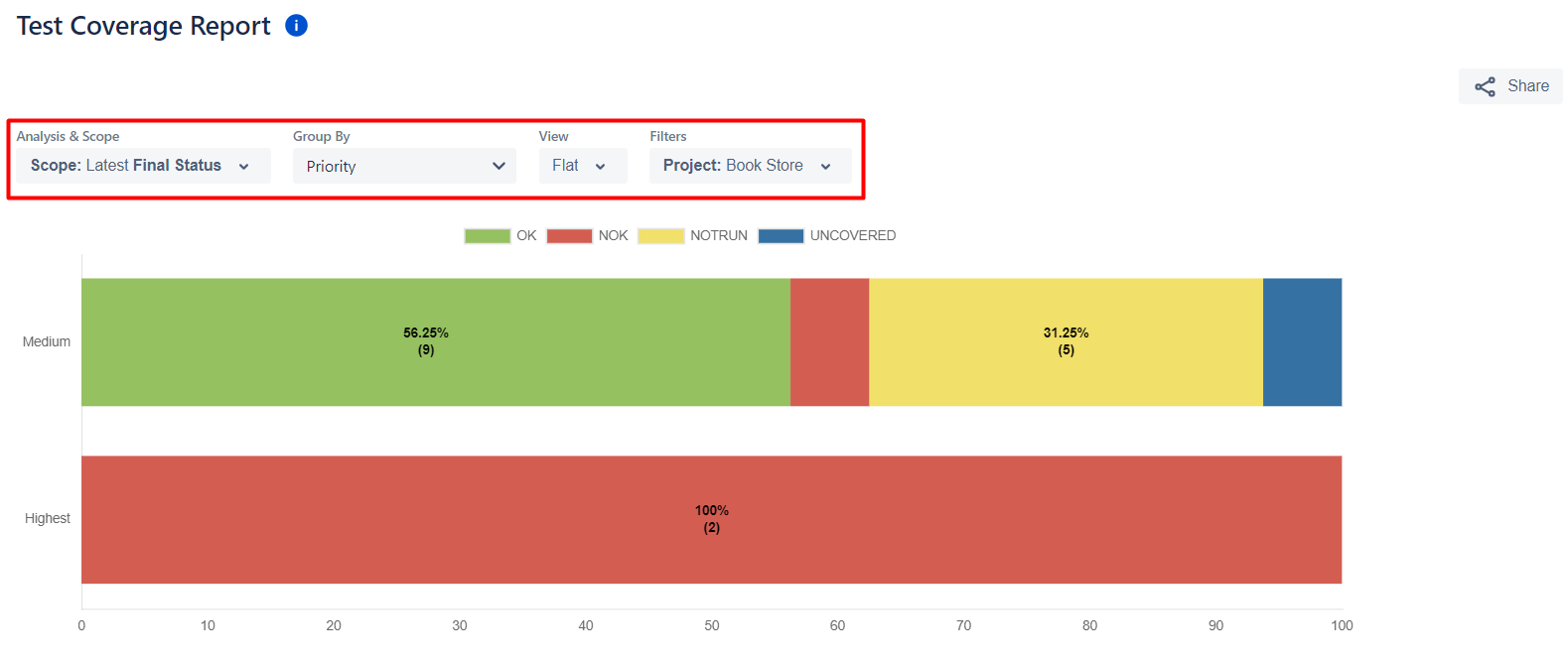Open the Flat view dropdown
This screenshot has width=1568, height=666.
[x=583, y=166]
